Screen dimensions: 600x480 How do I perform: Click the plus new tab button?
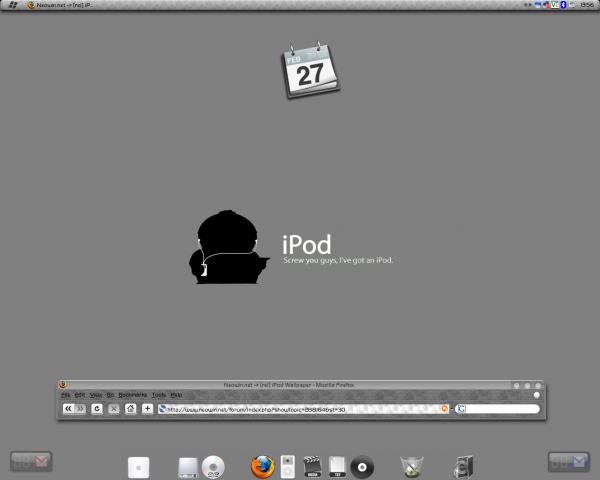coord(147,409)
